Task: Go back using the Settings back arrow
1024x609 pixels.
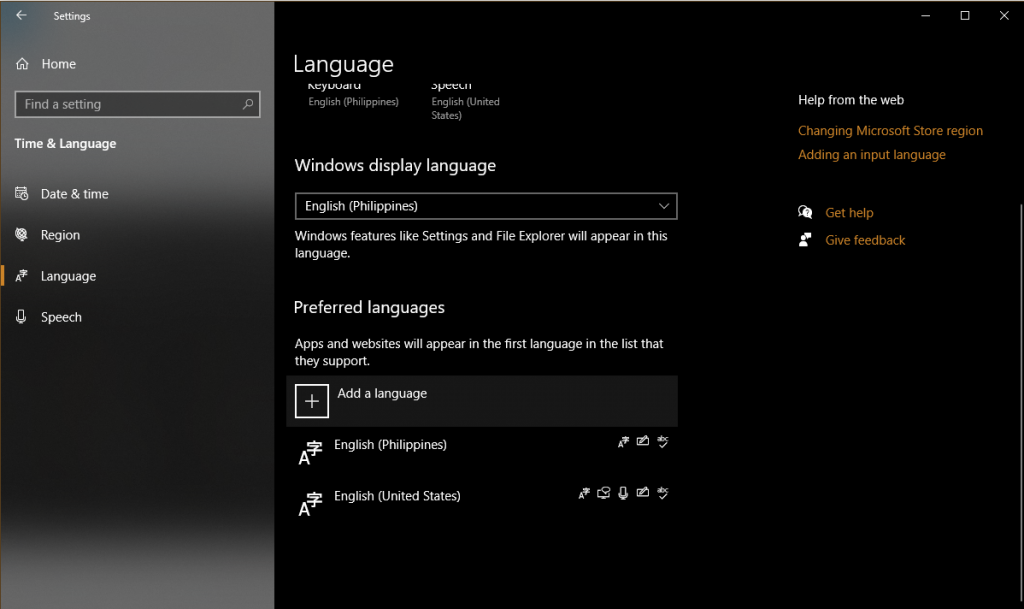Action: click(x=22, y=16)
